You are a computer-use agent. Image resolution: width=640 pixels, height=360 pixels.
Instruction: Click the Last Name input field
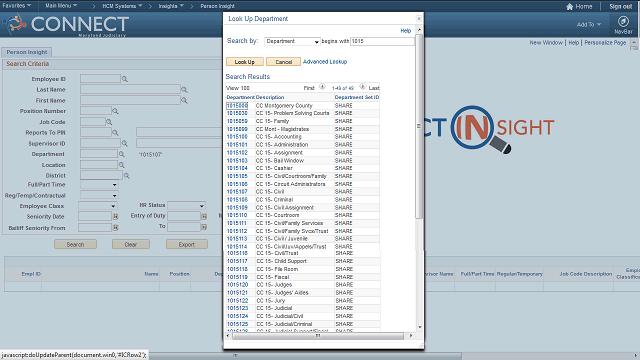130,89
